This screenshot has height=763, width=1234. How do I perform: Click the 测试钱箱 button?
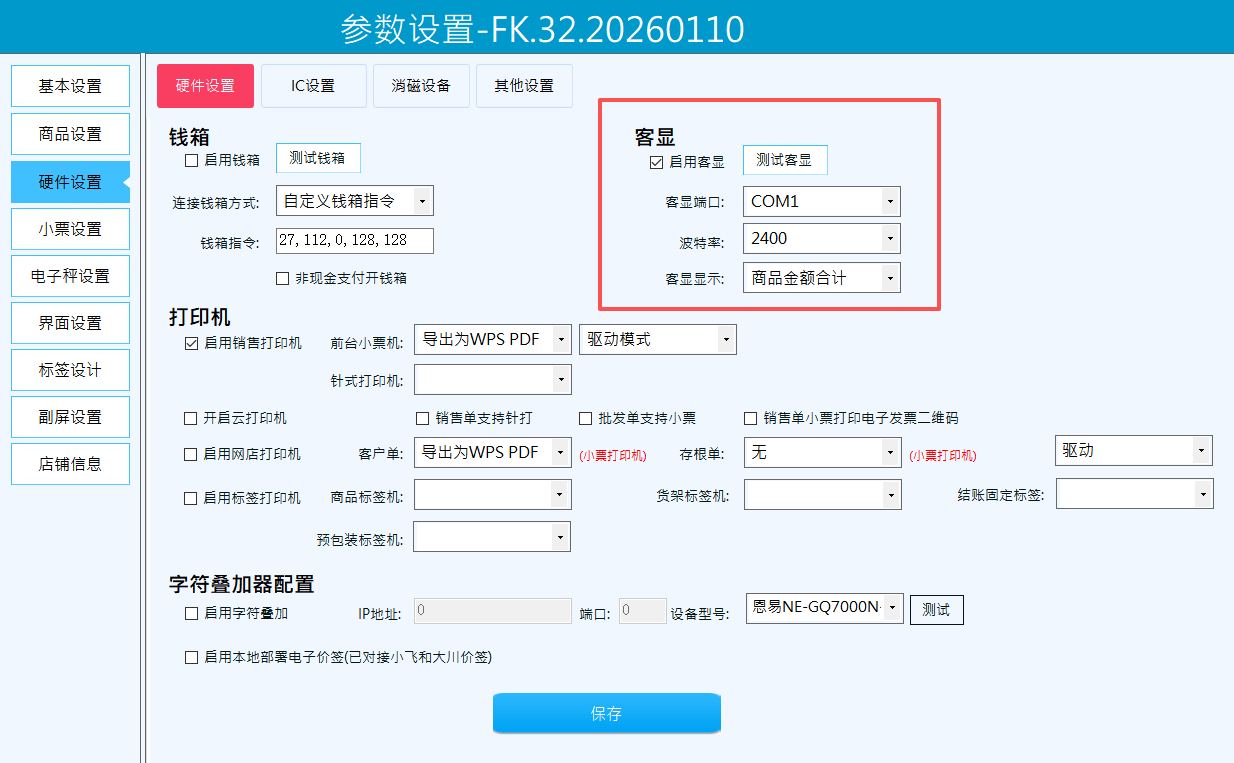pos(318,159)
